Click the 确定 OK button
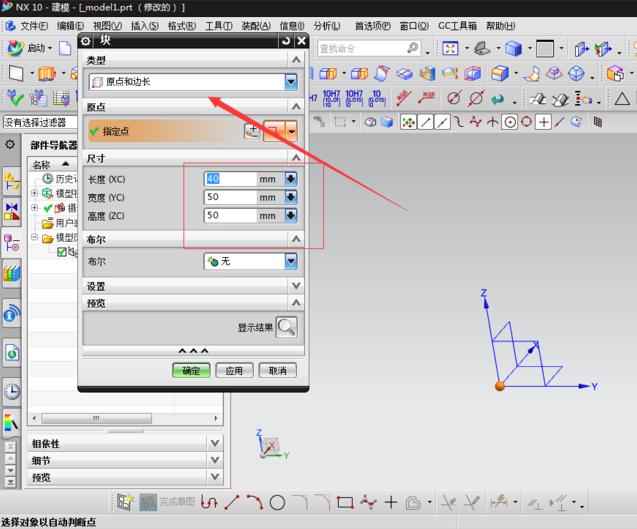Viewport: 637px width, 529px height. pos(191,370)
